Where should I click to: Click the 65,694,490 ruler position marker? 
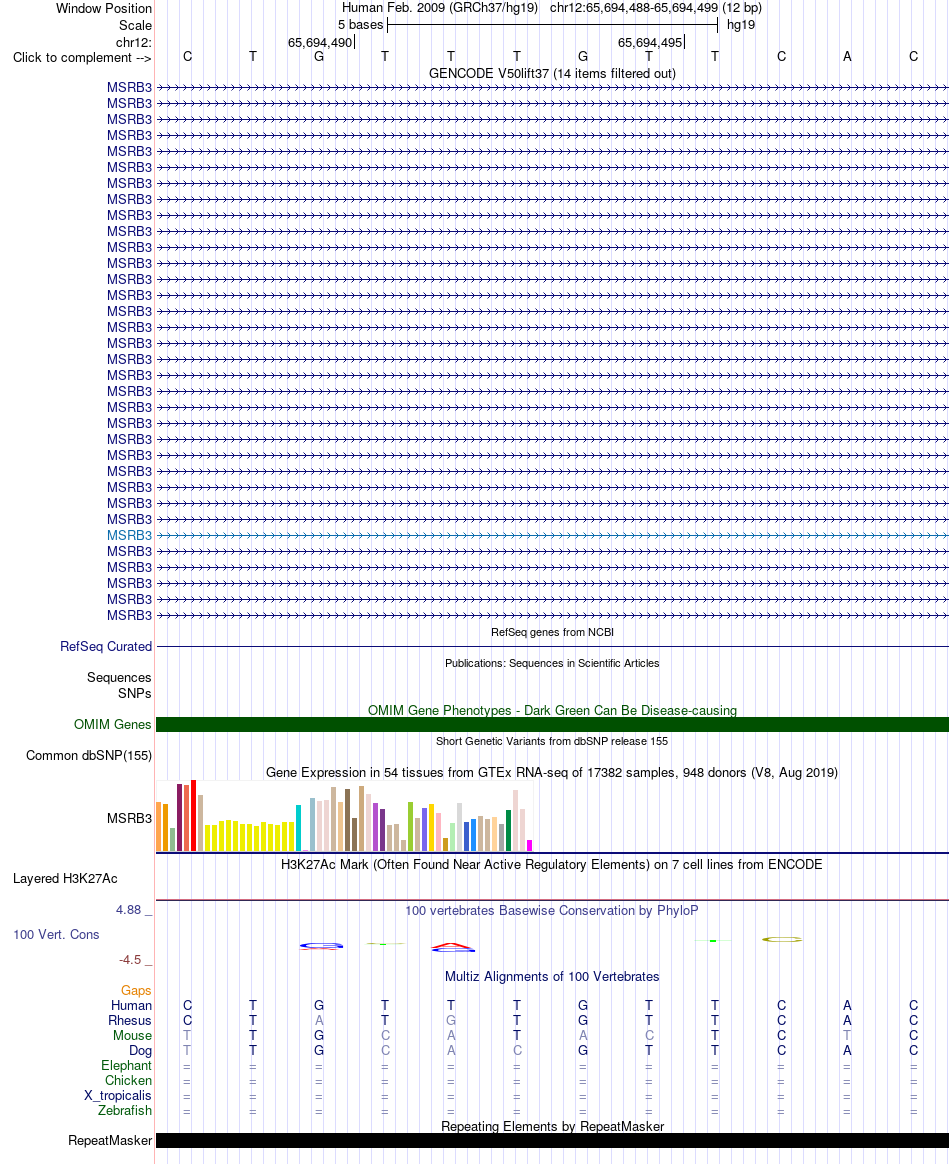320,42
